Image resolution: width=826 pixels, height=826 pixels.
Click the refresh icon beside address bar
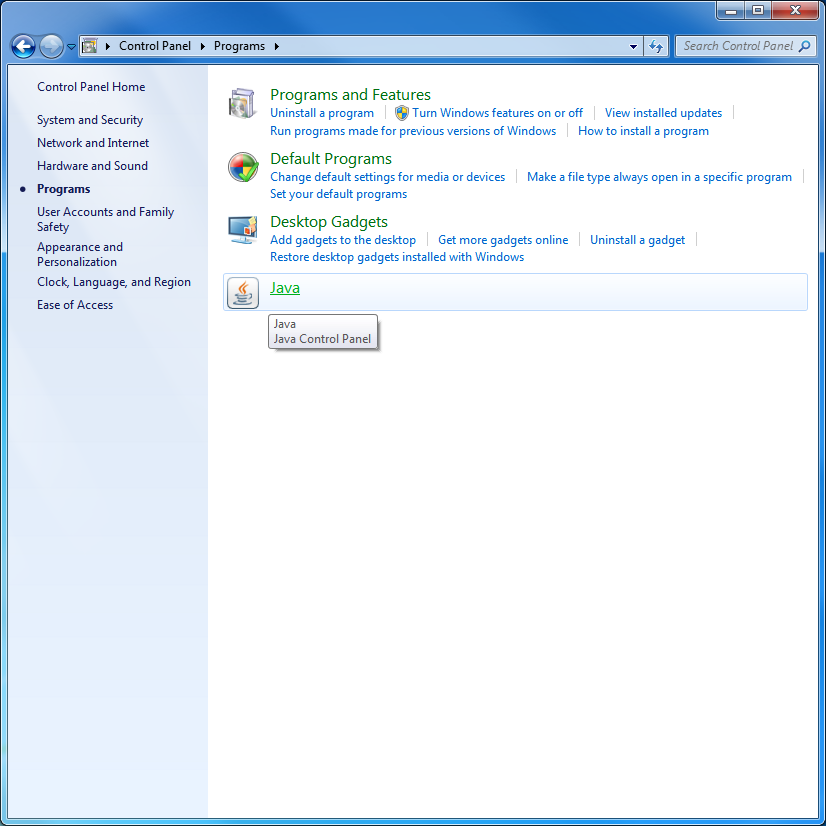click(656, 46)
